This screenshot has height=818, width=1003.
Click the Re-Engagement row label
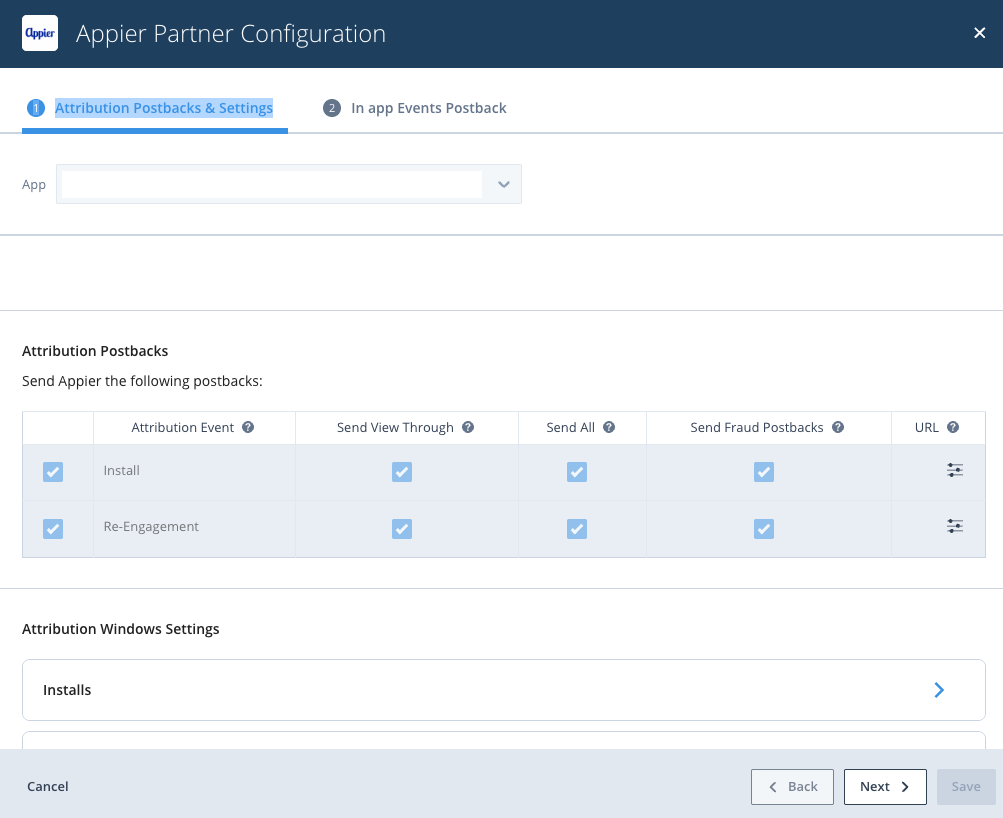click(x=151, y=526)
